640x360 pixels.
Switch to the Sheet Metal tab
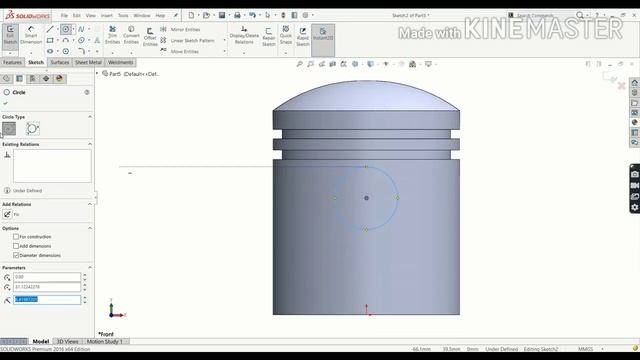coord(88,62)
